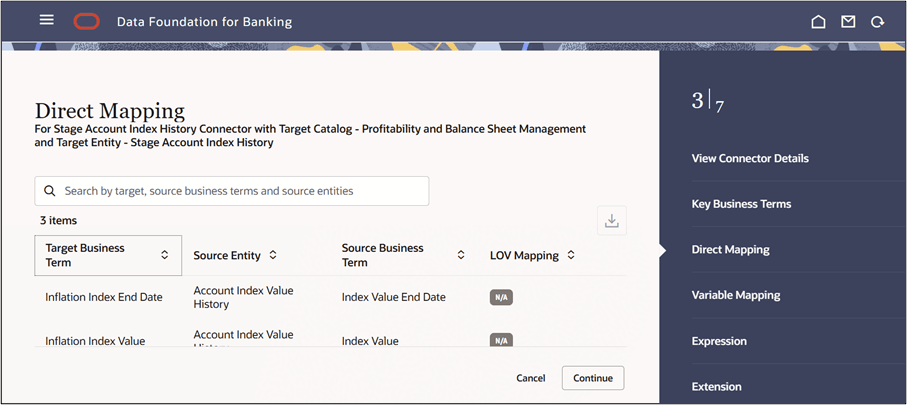Sort by Target Business Term column
Viewport: 907px width, 405px height.
click(164, 255)
